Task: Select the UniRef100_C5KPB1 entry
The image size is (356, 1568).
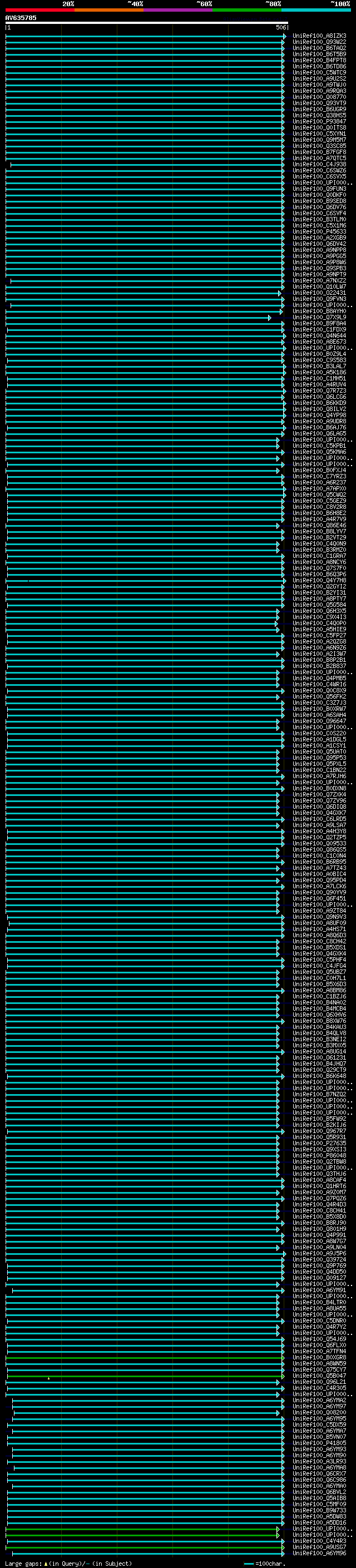Action: click(319, 446)
